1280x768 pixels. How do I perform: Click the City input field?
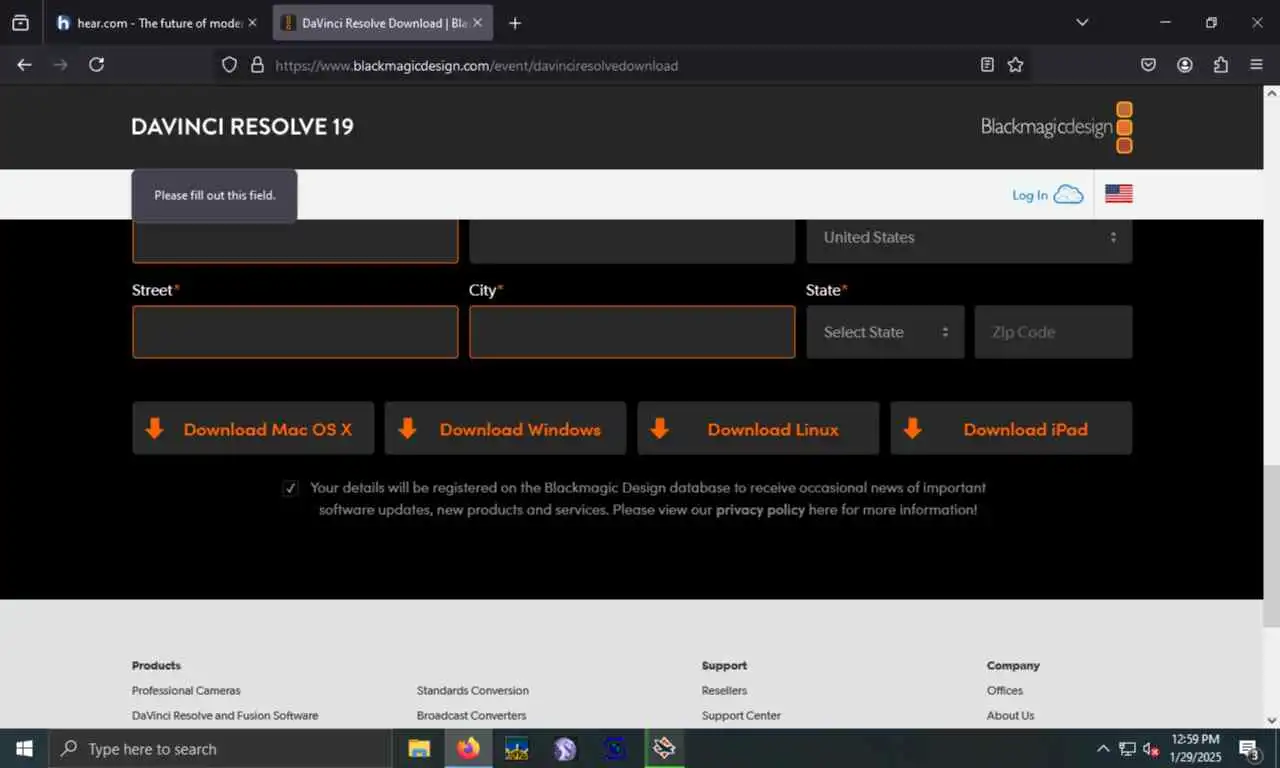click(x=632, y=332)
